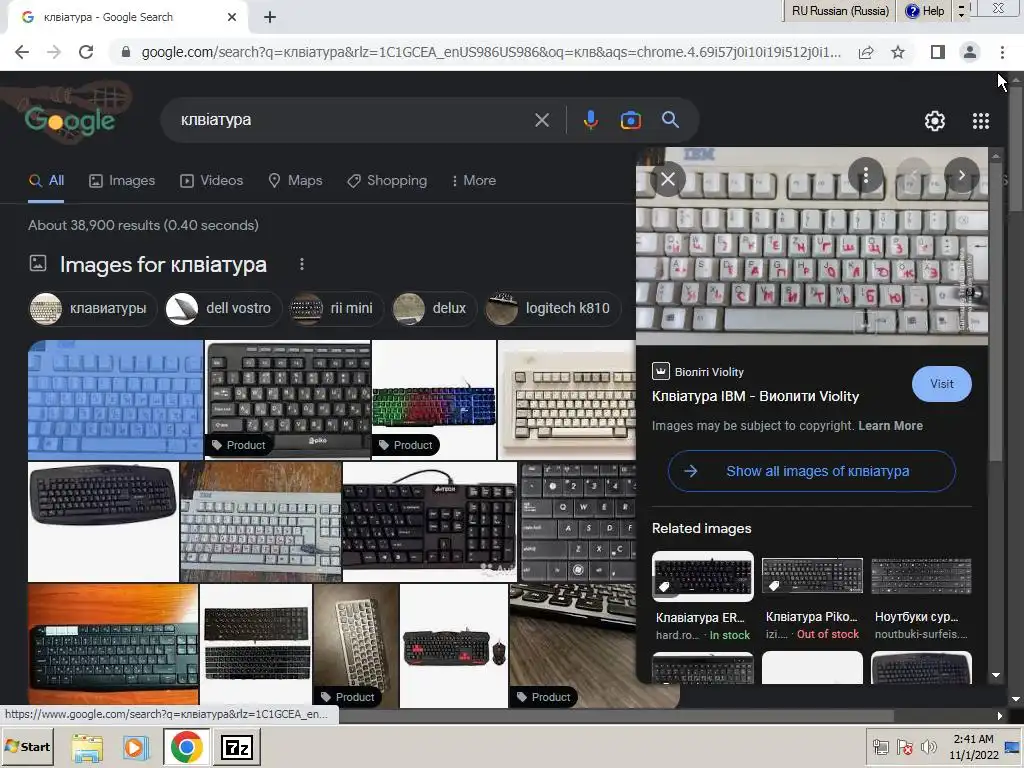Viewport: 1024px width, 768px height.
Task: Open the volume speaker tray icon
Action: click(928, 747)
